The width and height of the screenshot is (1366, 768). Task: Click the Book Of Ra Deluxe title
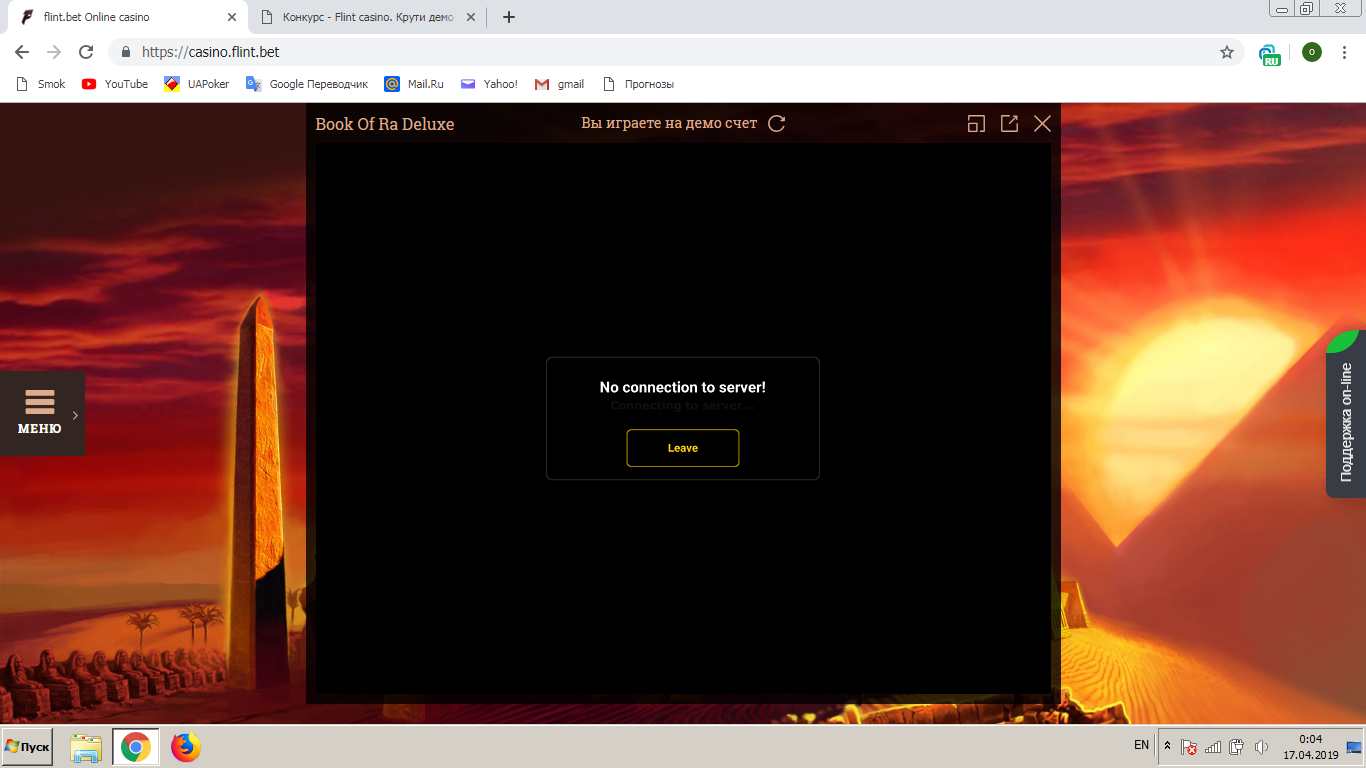tap(385, 124)
